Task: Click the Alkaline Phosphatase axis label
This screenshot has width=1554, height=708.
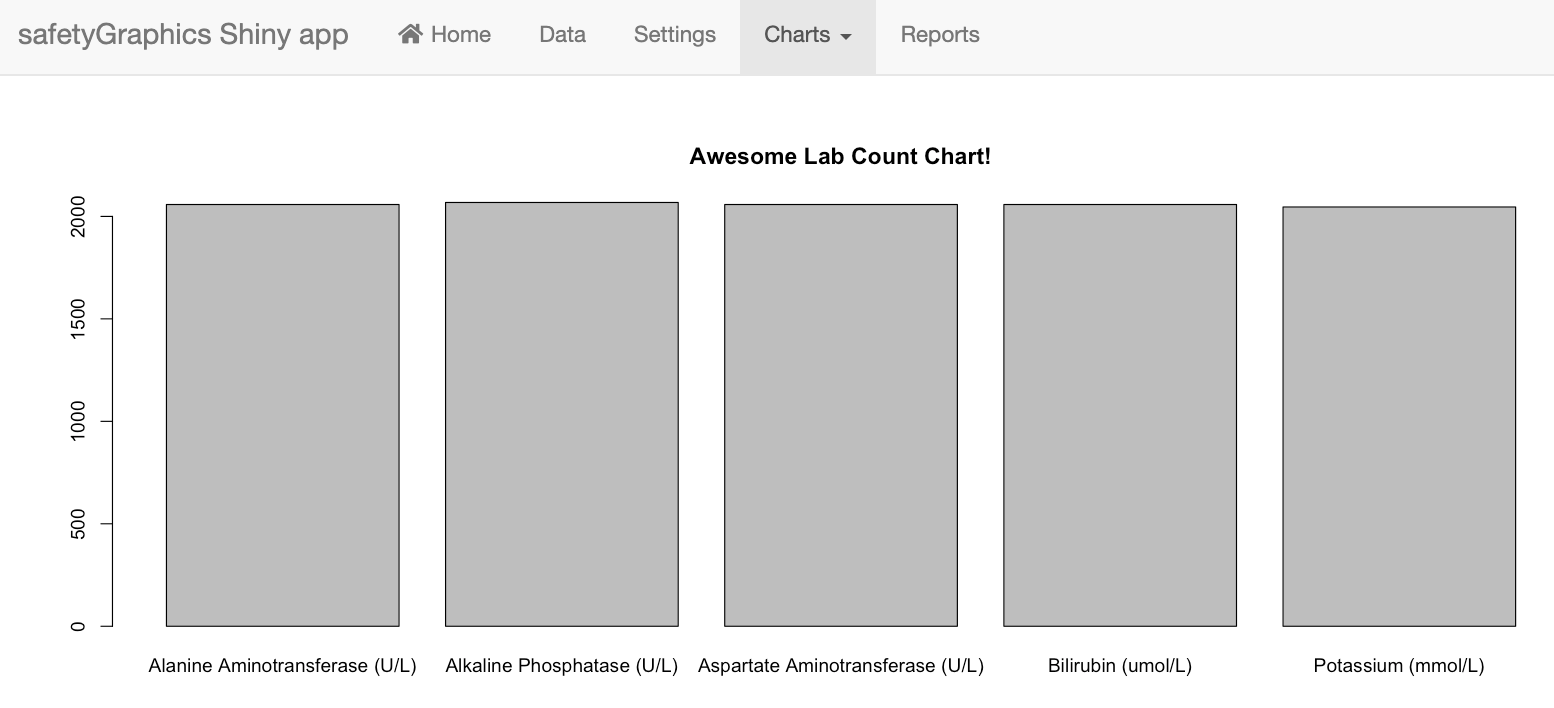Action: click(561, 665)
